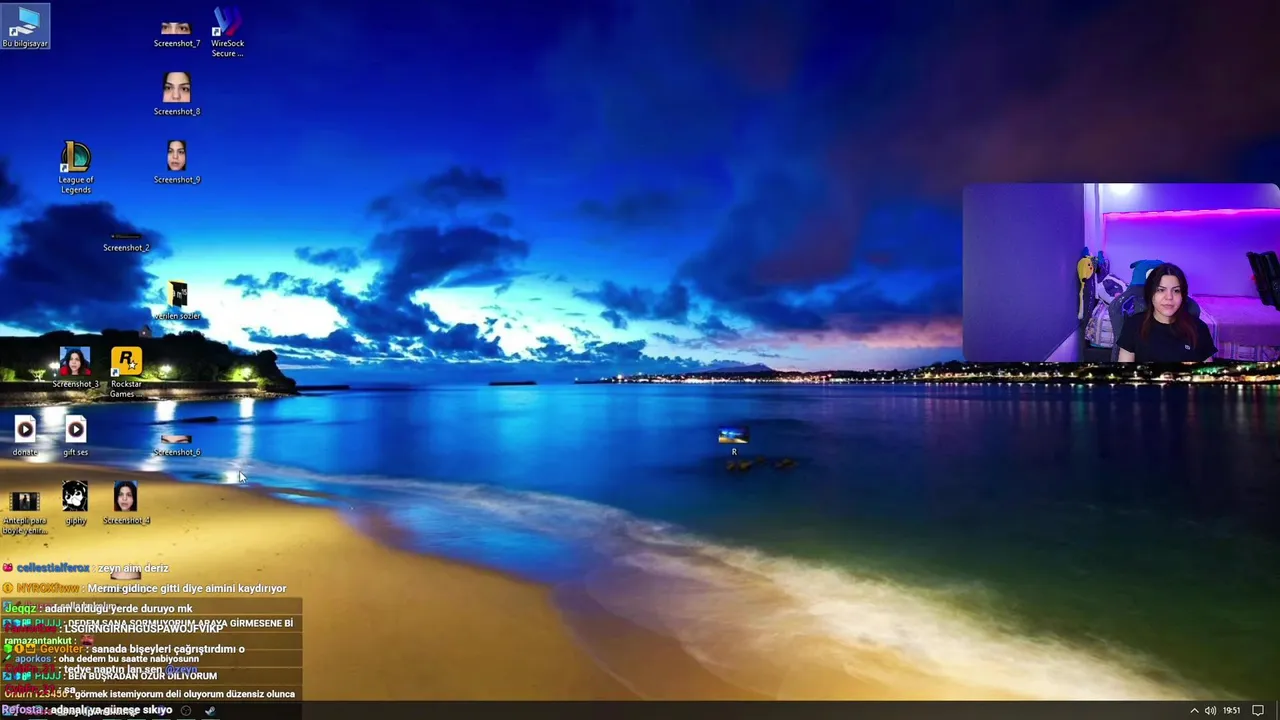The width and height of the screenshot is (1280, 720).
Task: Open the Steam icon on the taskbar
Action: 210,711
